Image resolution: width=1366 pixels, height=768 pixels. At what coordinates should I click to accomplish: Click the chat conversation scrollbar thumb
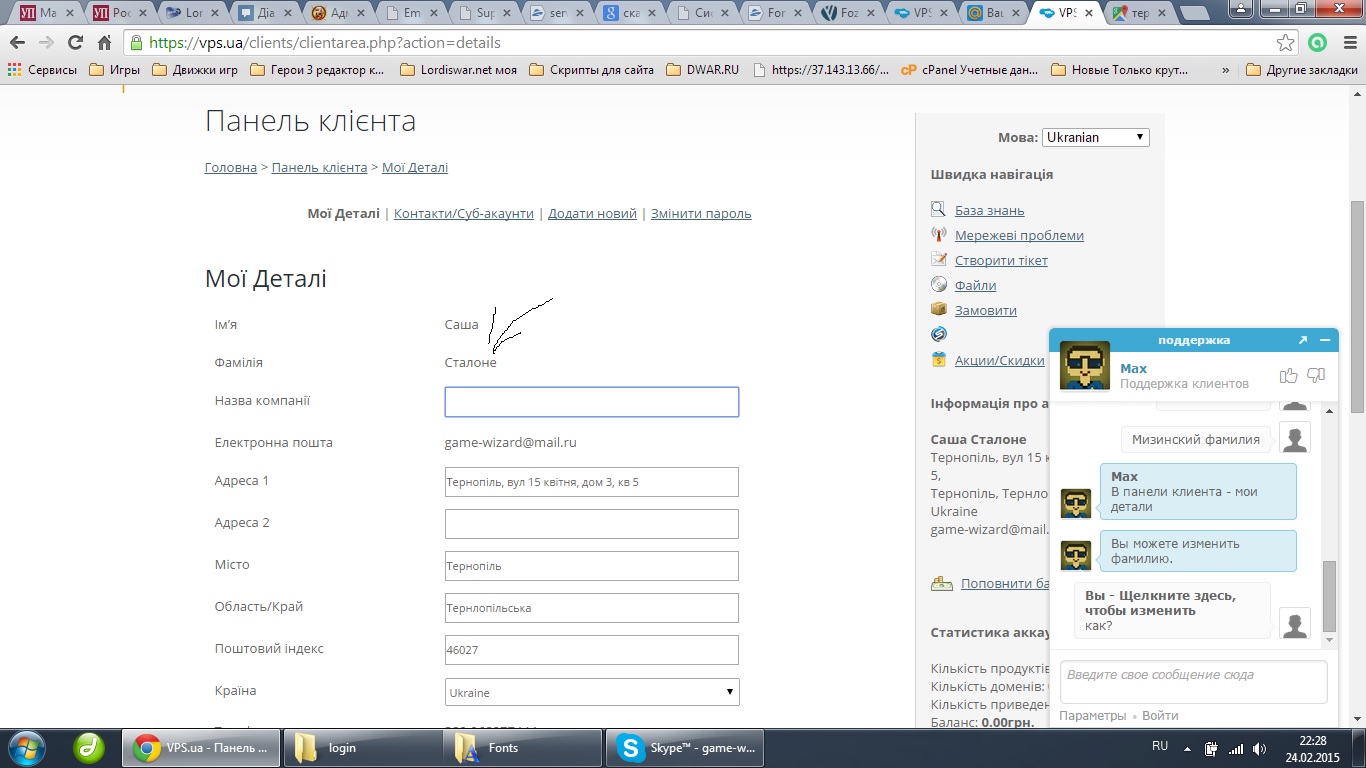[x=1329, y=594]
